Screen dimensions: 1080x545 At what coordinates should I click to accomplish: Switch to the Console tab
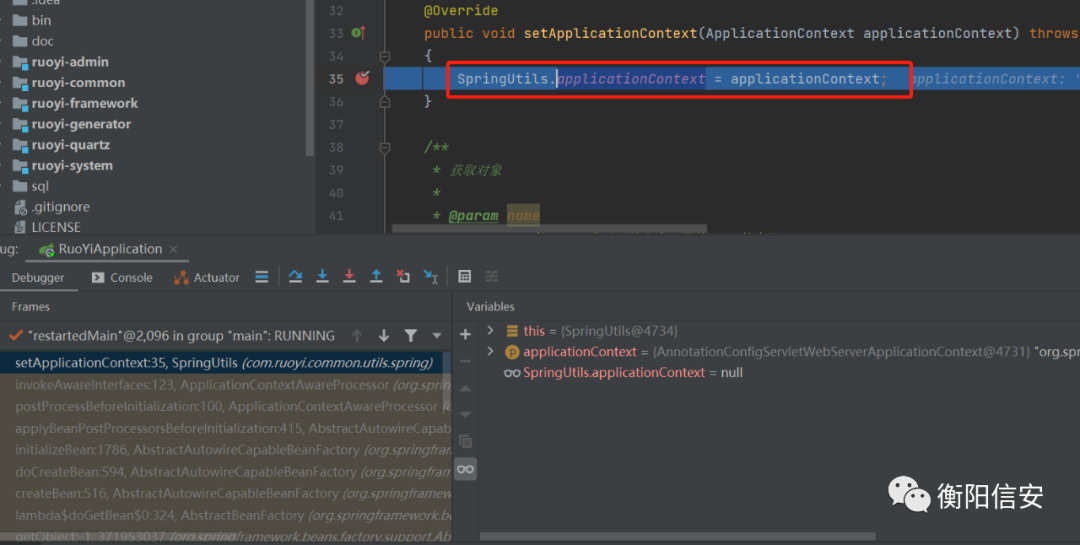[122, 277]
